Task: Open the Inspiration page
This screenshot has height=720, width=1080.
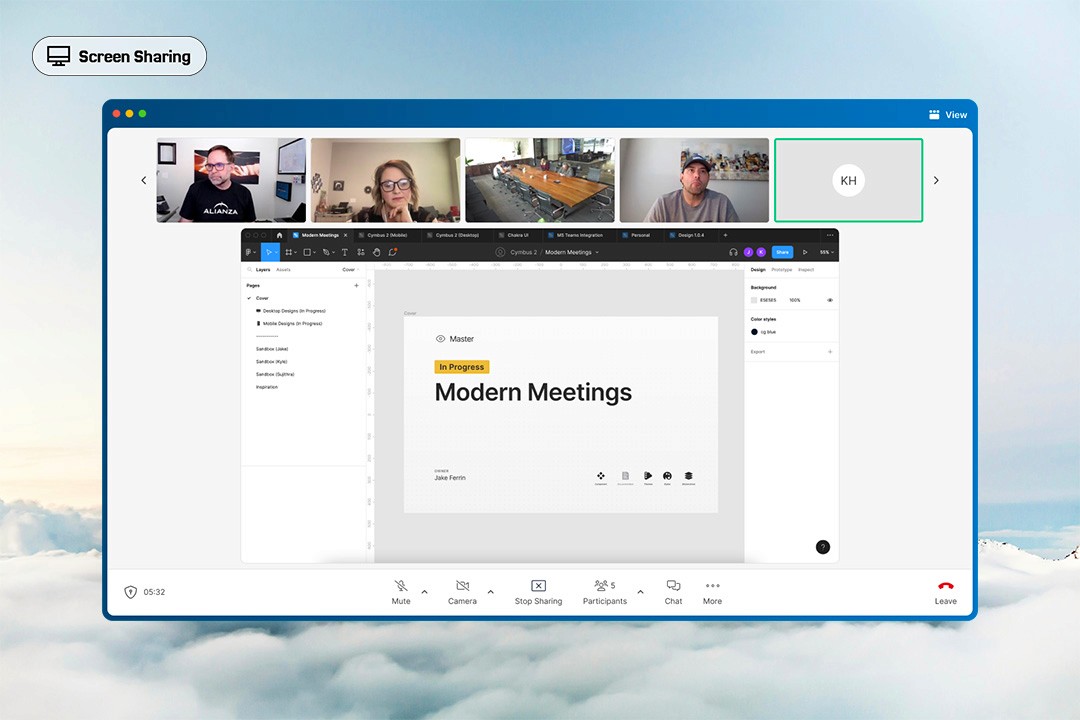Action: pos(267,387)
